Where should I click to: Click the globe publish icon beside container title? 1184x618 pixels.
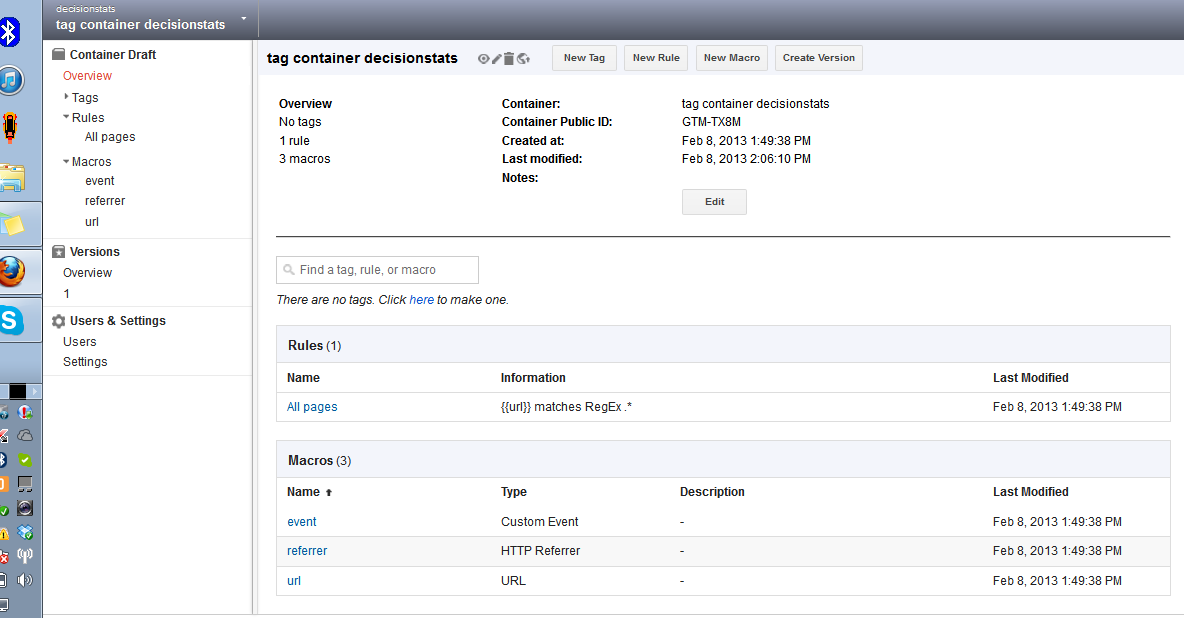523,59
